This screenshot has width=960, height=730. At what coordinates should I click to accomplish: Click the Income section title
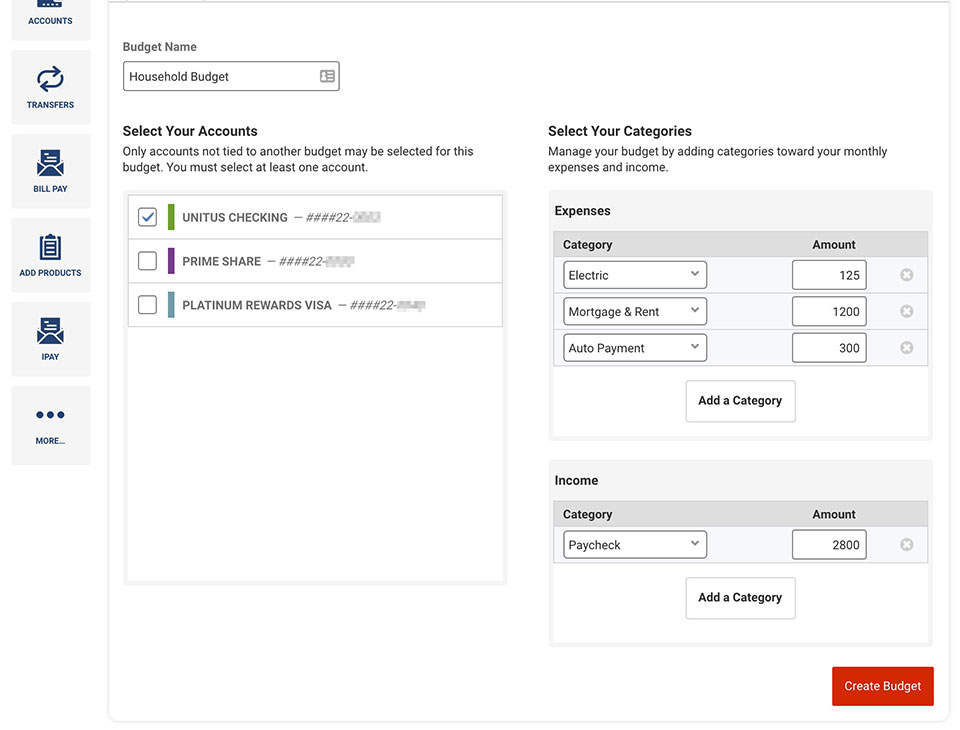click(576, 480)
